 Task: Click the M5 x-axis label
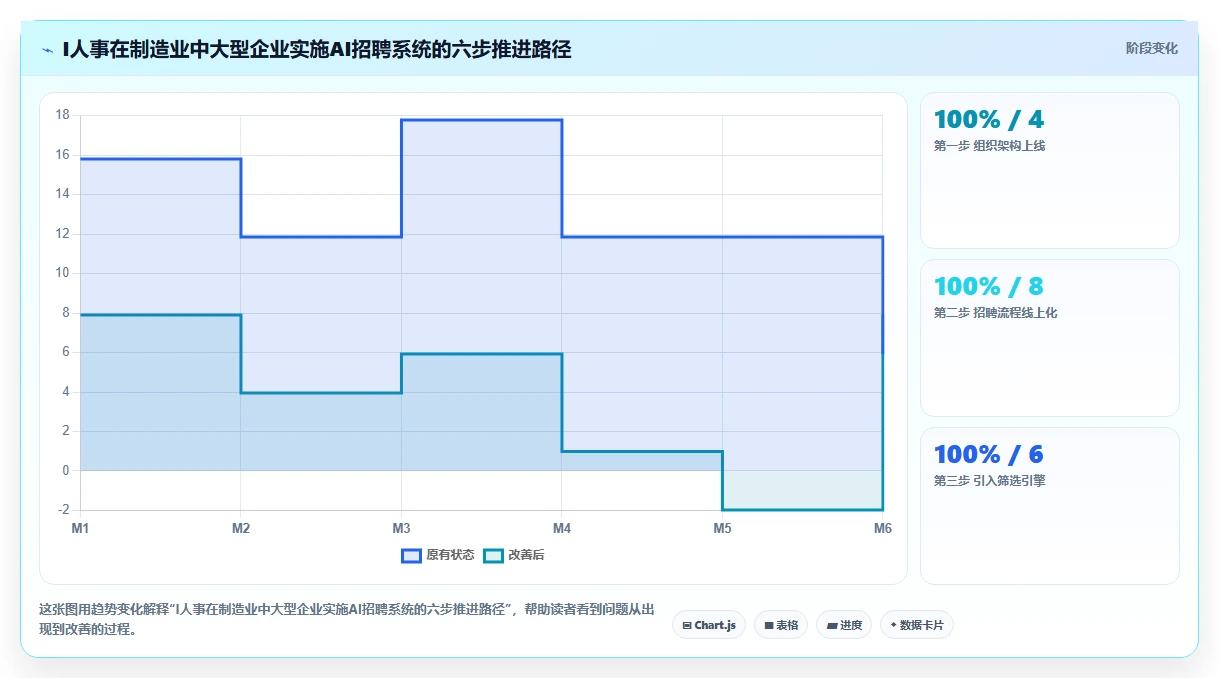[x=722, y=528]
